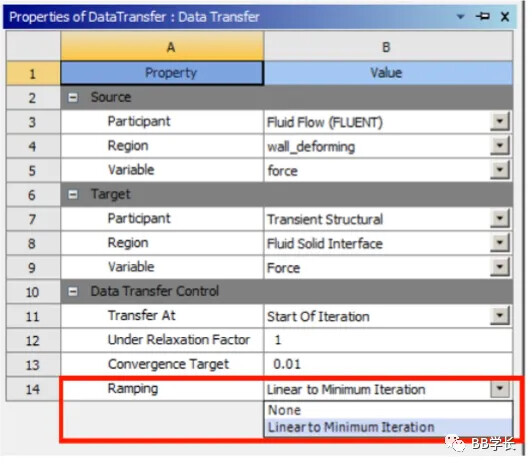This screenshot has height=467, width=532.
Task: Open the Transient Structural participant dropdown
Action: 500,219
